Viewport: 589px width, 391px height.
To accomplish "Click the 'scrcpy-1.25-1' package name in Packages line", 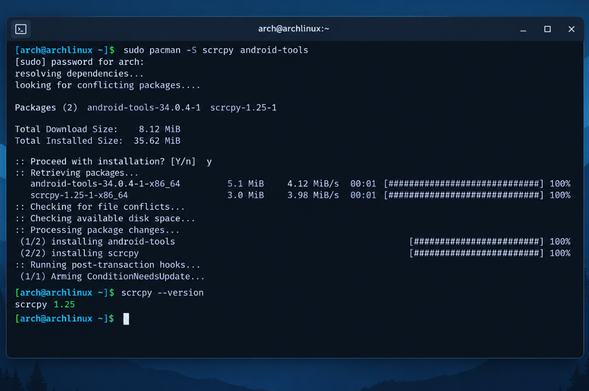I will point(243,108).
